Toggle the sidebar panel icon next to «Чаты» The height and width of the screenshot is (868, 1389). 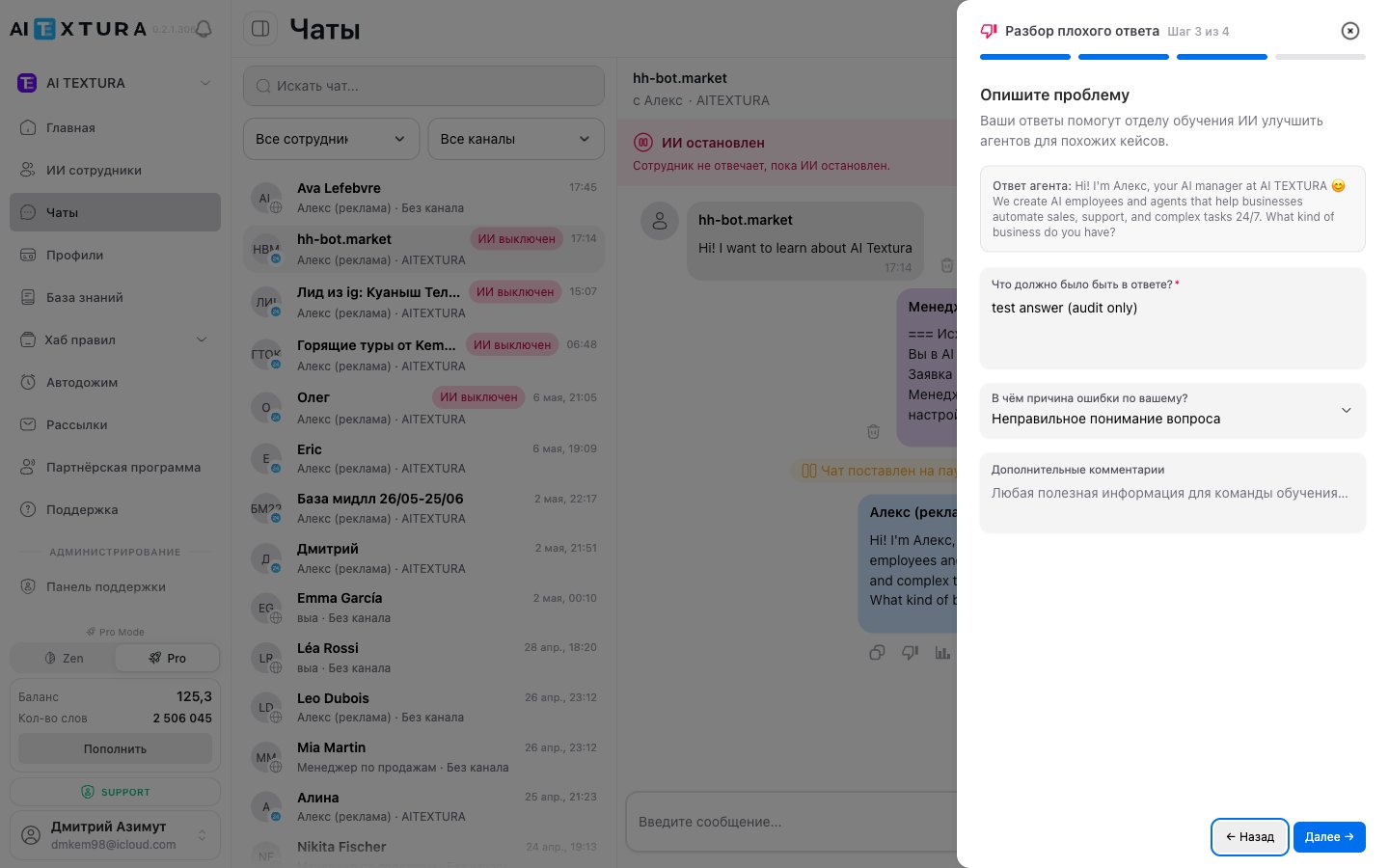260,29
